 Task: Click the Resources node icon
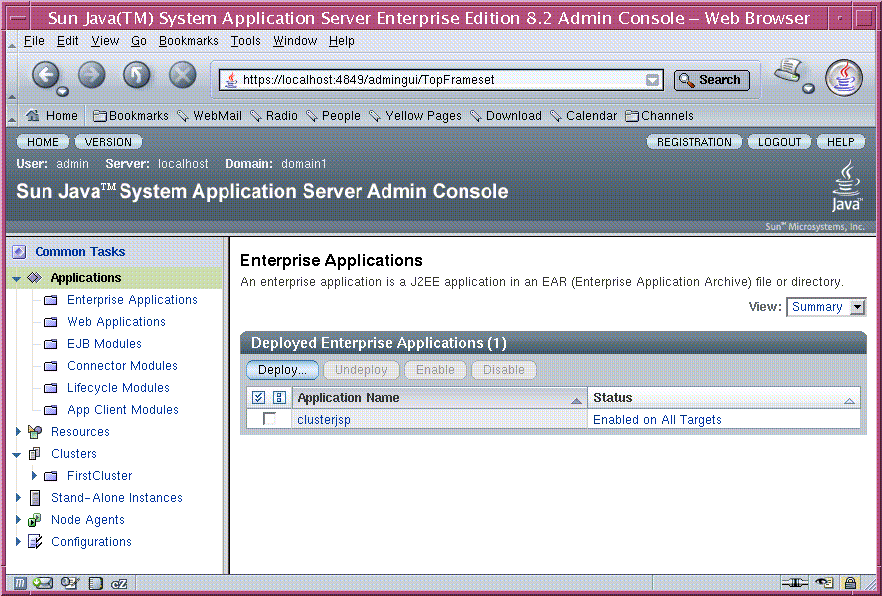(34, 432)
